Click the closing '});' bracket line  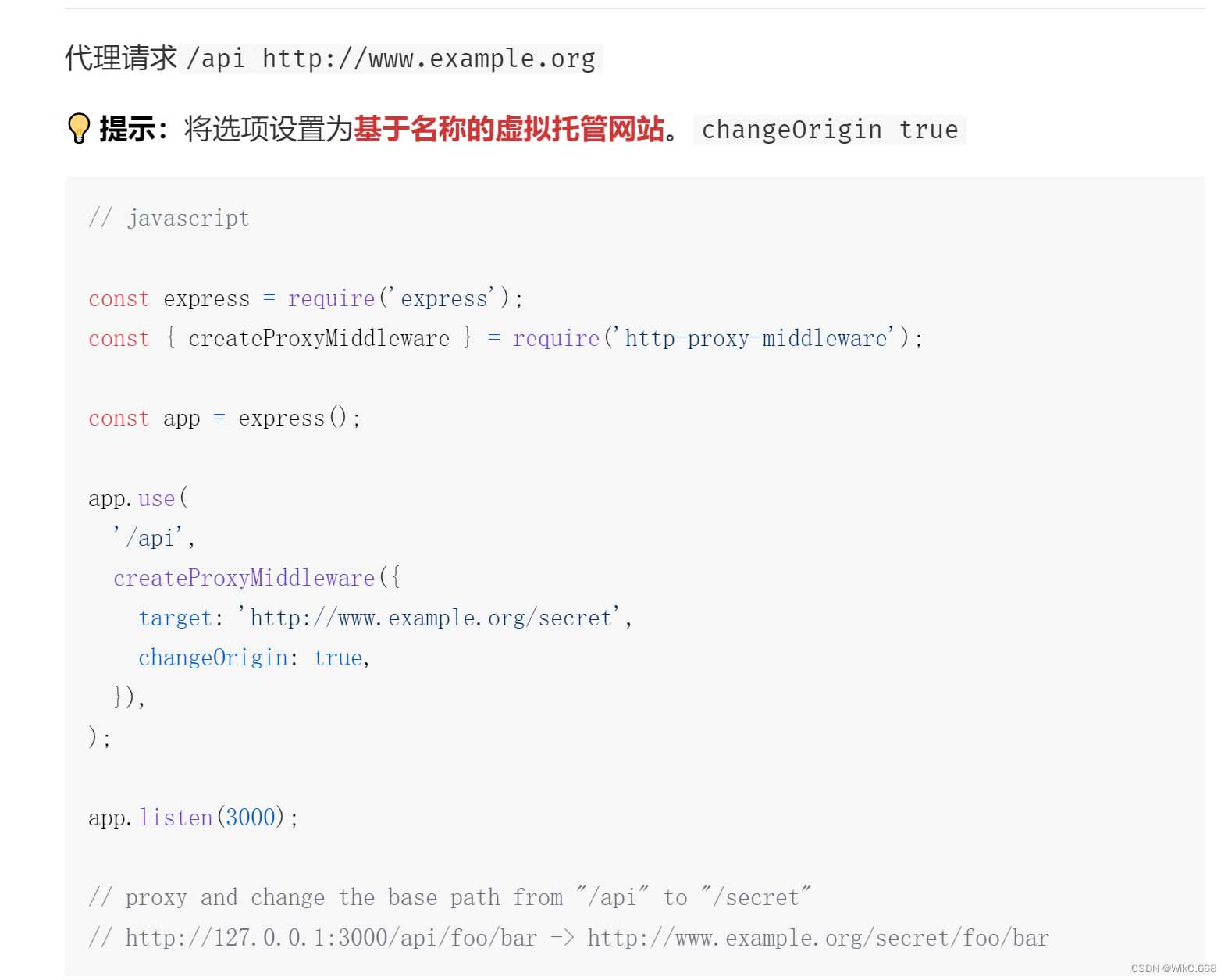129,697
